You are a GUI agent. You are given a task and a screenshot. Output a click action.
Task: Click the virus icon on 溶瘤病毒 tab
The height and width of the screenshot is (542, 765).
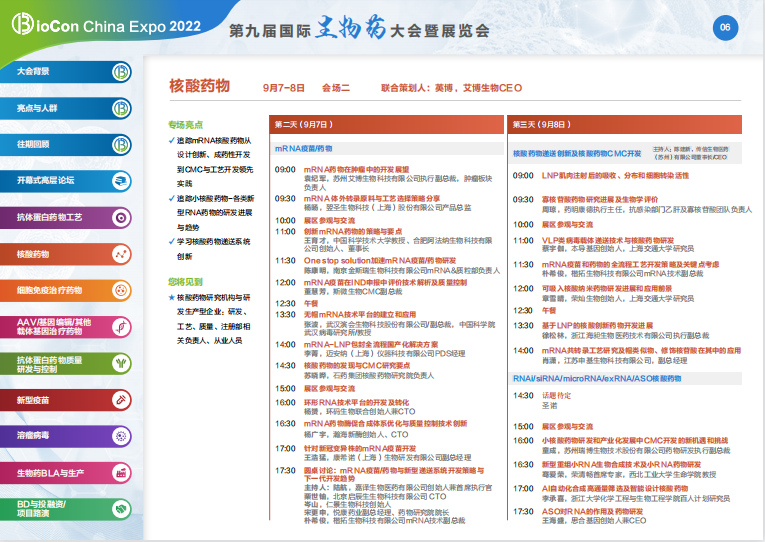pos(121,436)
